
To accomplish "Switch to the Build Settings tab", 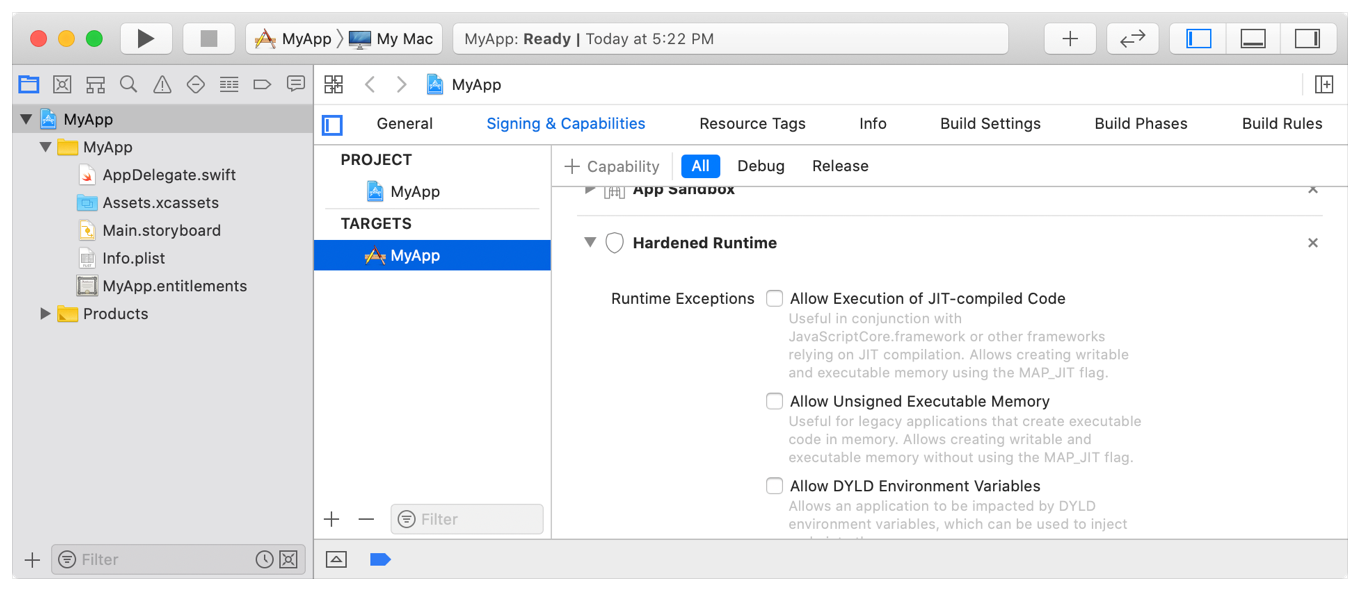I will 990,124.
